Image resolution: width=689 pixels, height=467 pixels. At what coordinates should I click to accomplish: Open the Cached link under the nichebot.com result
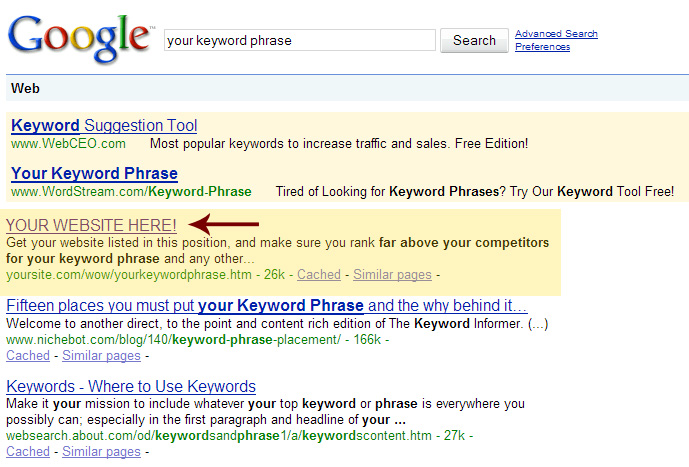[x=28, y=355]
